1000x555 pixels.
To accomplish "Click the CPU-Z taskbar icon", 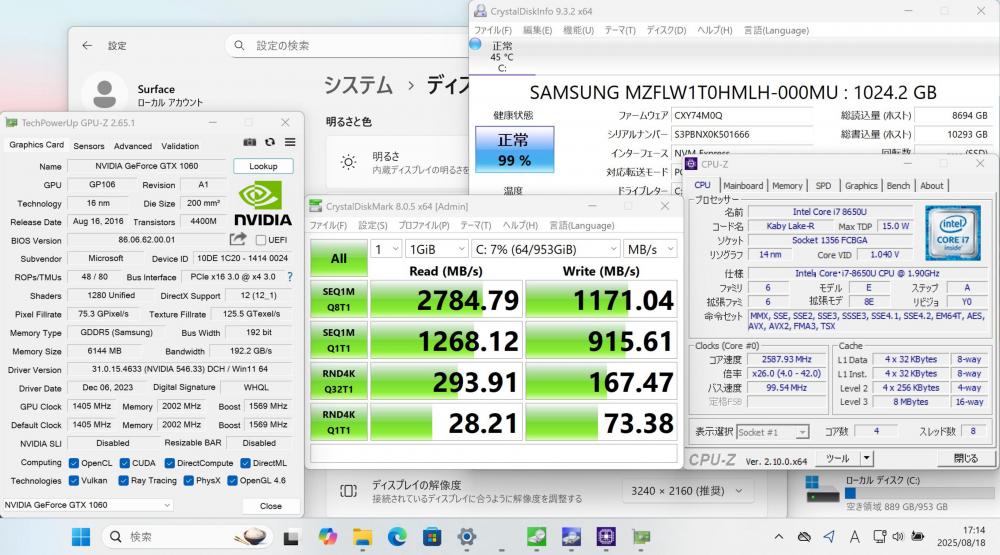I will tap(606, 537).
